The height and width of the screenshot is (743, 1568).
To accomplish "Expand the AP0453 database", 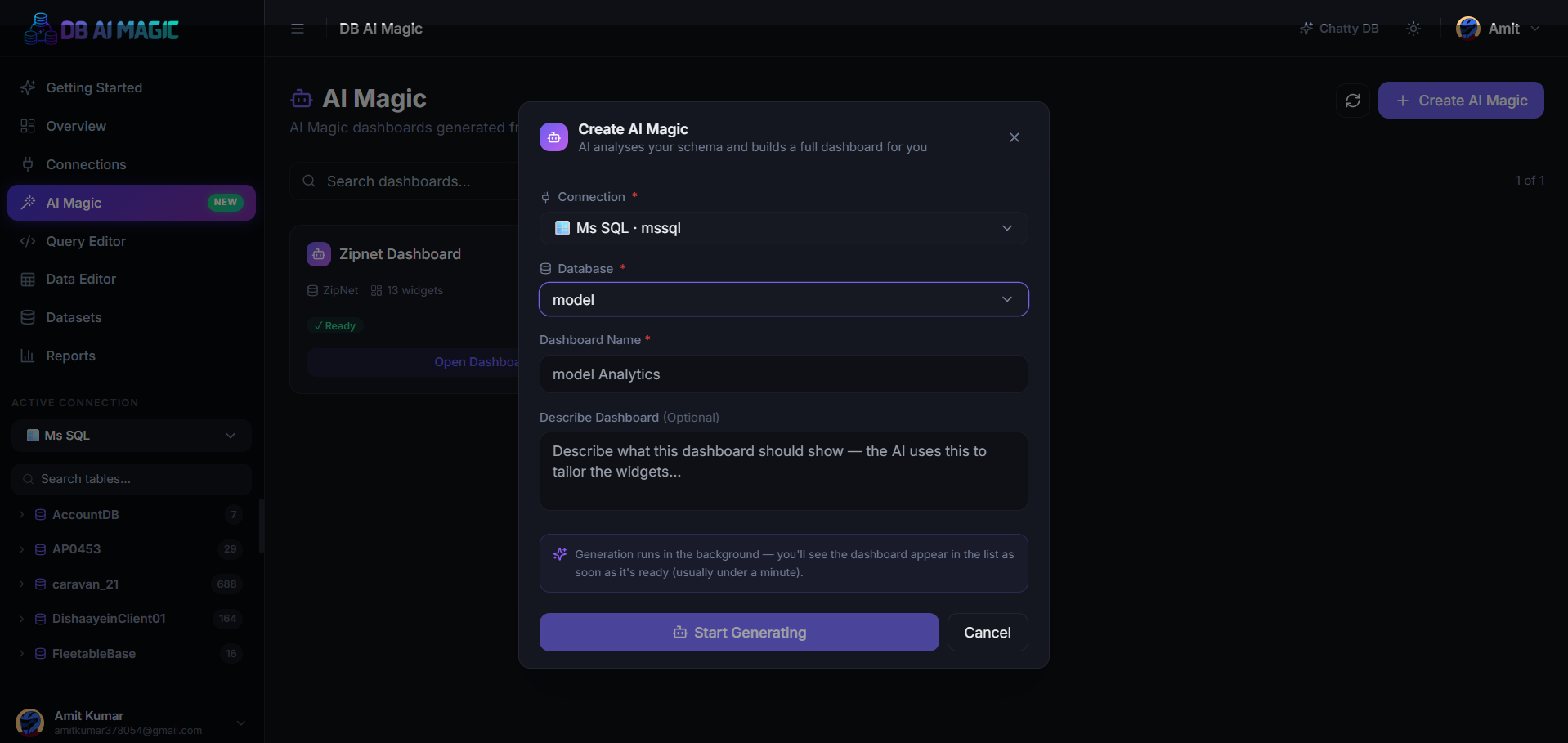I will point(21,549).
